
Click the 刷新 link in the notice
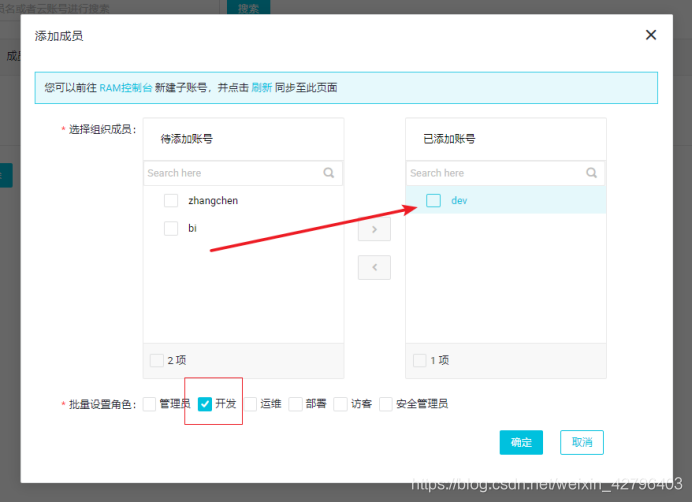click(x=261, y=88)
